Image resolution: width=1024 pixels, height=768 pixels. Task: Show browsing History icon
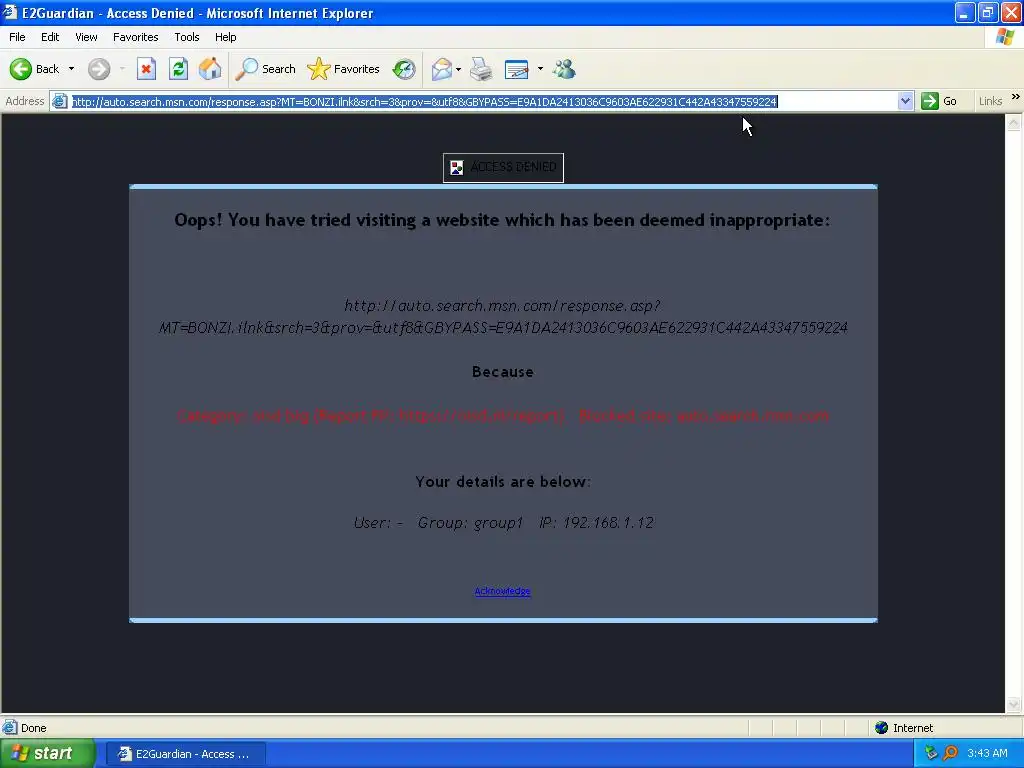(404, 69)
